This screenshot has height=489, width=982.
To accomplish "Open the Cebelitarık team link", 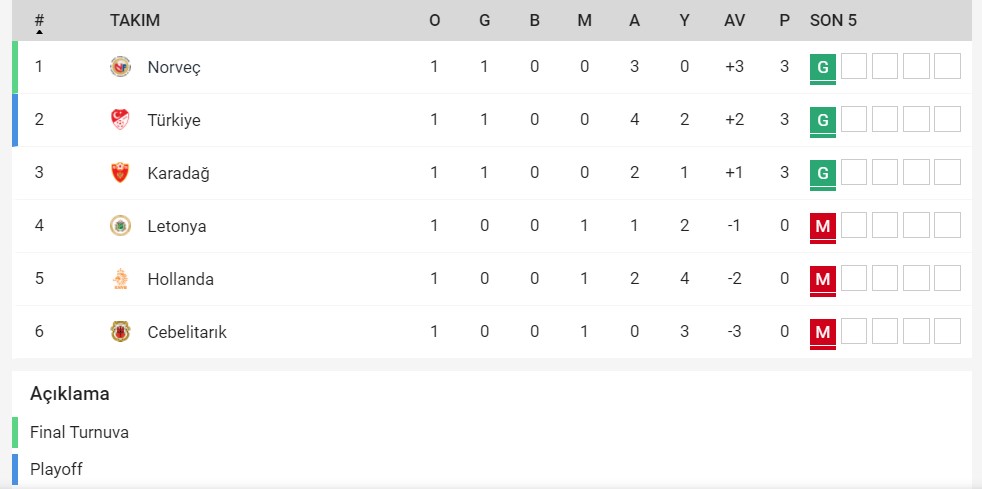I will tap(187, 332).
